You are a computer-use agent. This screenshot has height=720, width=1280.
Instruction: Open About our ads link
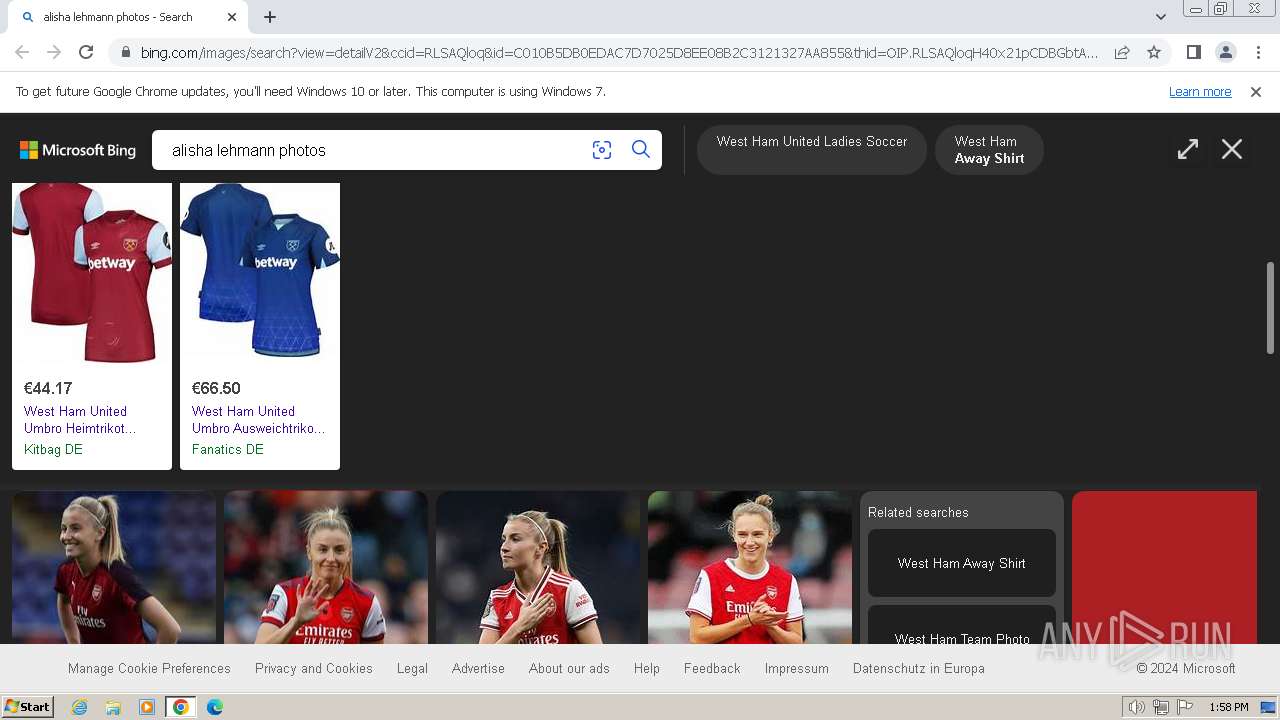pyautogui.click(x=569, y=668)
